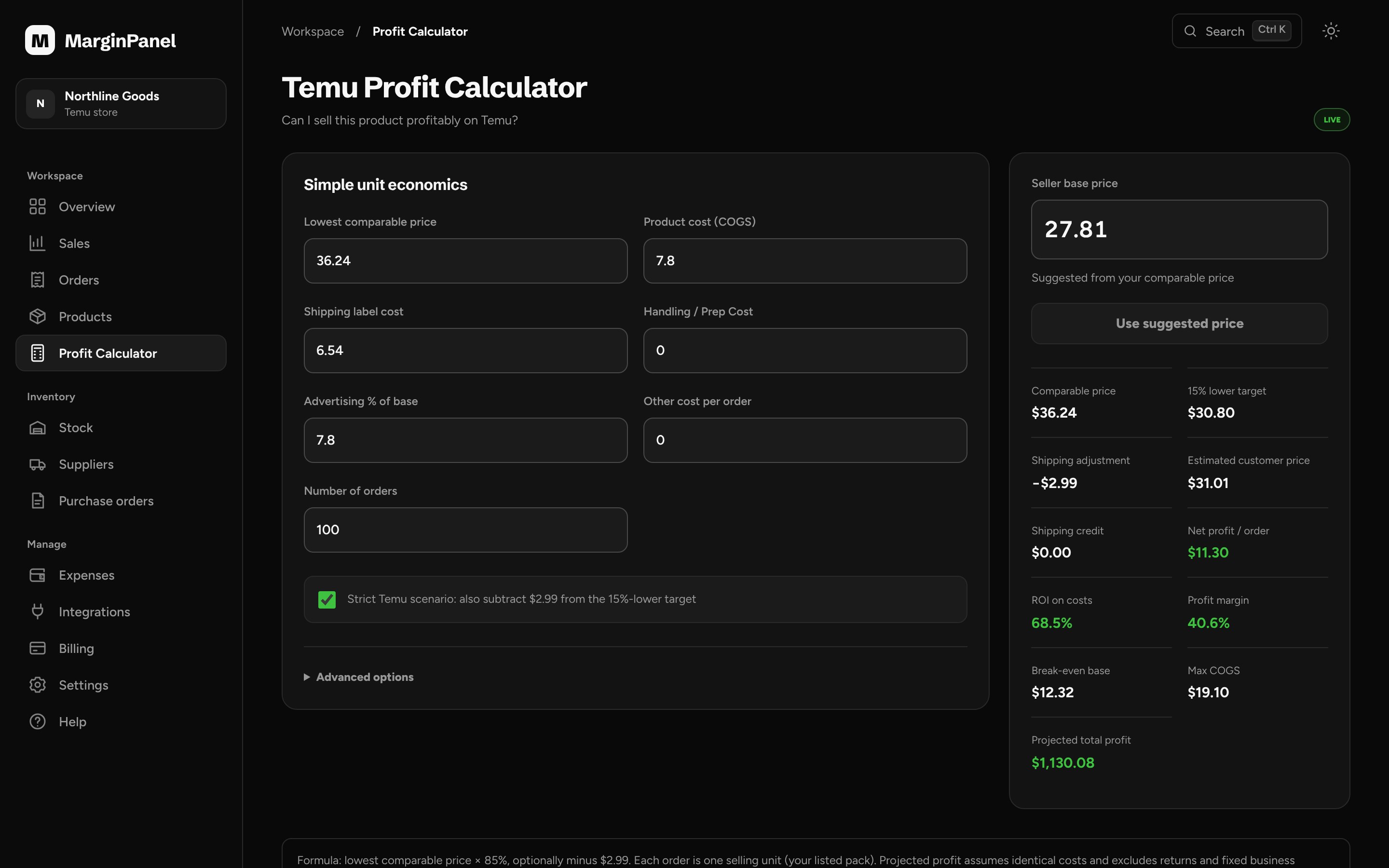Click the Advertising % of base input
This screenshot has height=868, width=1389.
(x=465, y=440)
